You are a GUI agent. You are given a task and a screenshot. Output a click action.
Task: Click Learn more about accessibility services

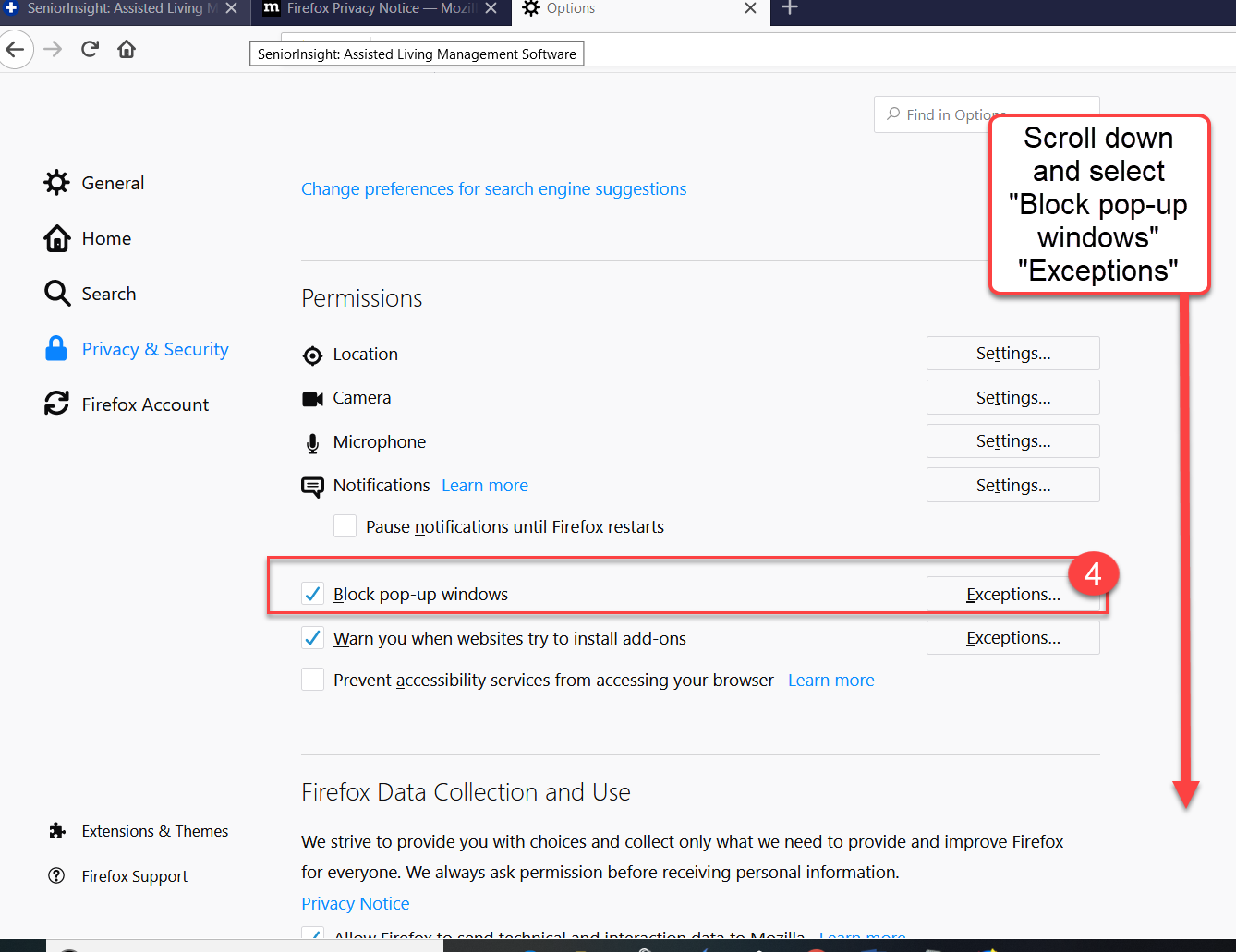click(831, 681)
